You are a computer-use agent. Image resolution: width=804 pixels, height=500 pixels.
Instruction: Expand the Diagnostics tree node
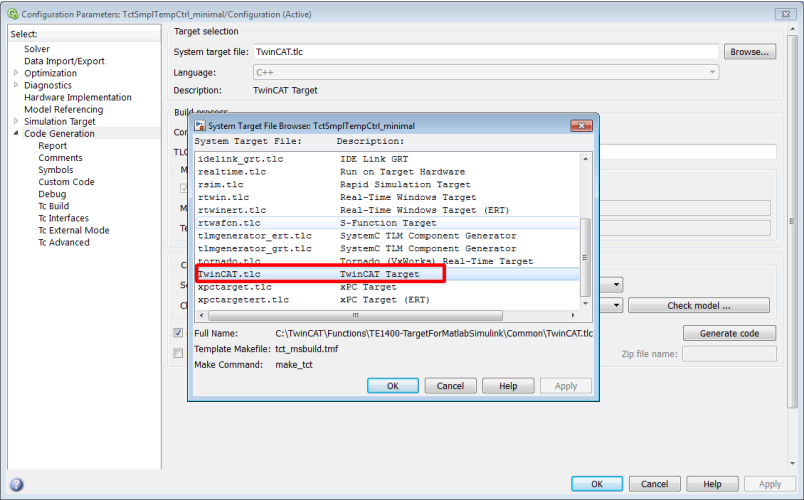tap(16, 85)
